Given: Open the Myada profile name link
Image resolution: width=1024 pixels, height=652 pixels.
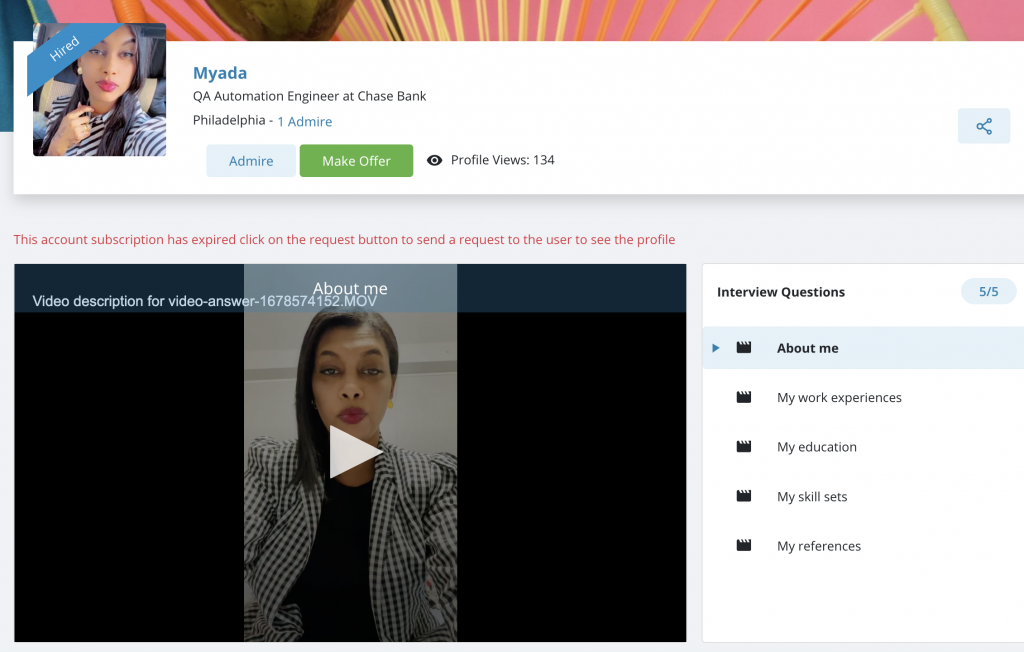Looking at the screenshot, I should click(220, 73).
